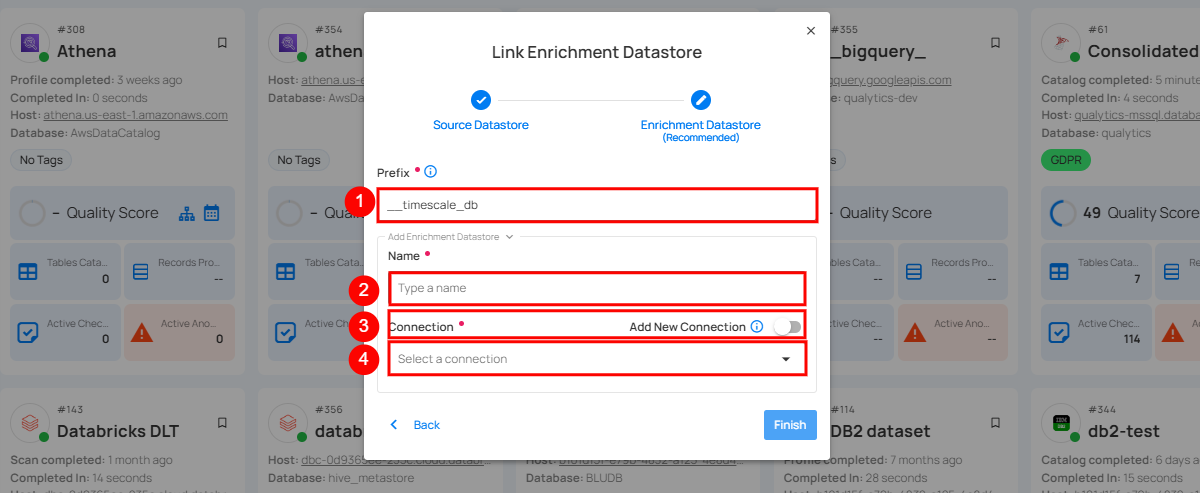Click the Databricks DLT bookmark icon
This screenshot has width=1200, height=493.
[x=222, y=422]
